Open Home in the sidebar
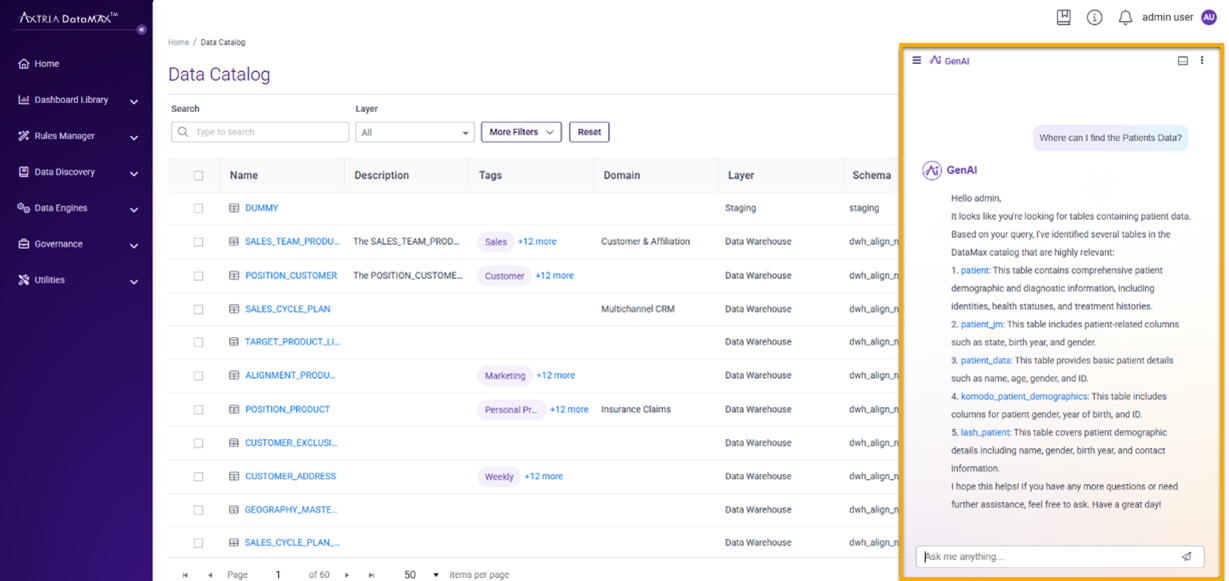 [47, 64]
